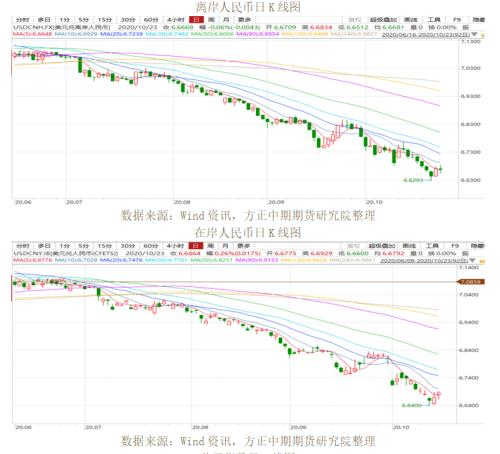Click the 6.6400 low price marker in USDCNY chart
Screen dimensions: 500x454
point(412,406)
